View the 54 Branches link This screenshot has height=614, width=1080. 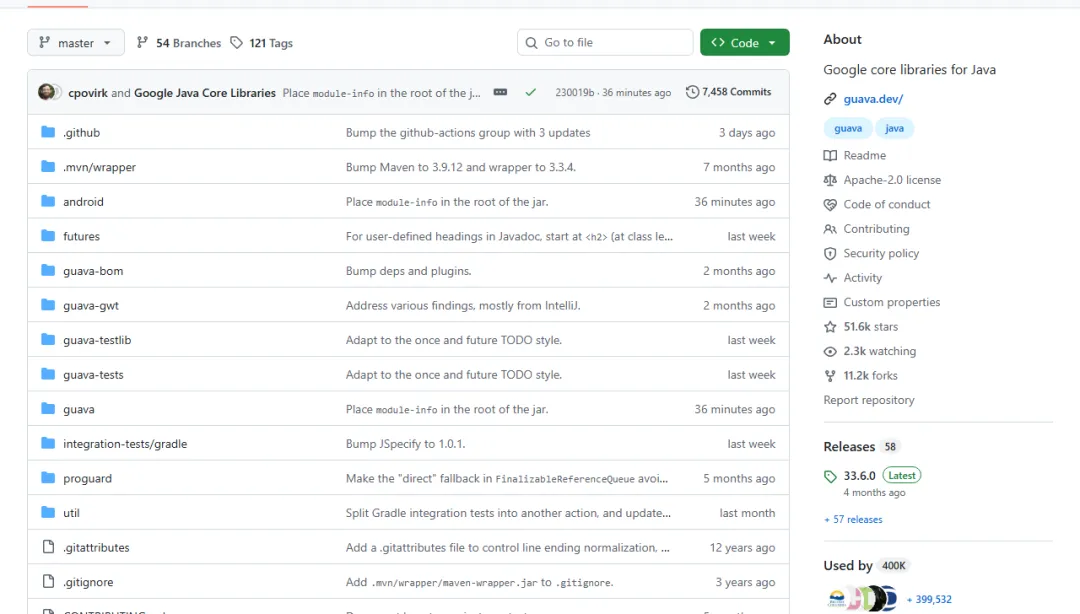[x=179, y=43]
